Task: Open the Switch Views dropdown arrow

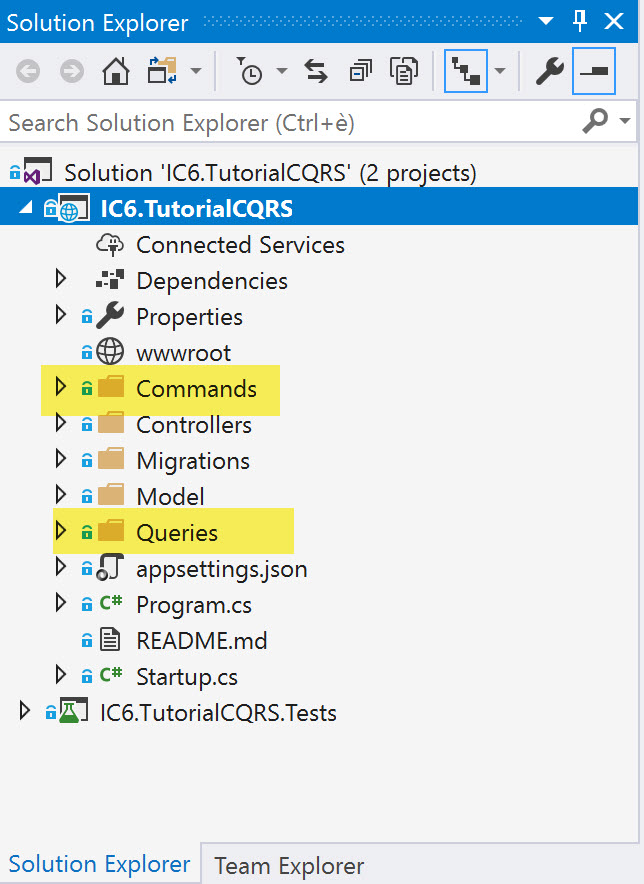Action: click(x=196, y=71)
